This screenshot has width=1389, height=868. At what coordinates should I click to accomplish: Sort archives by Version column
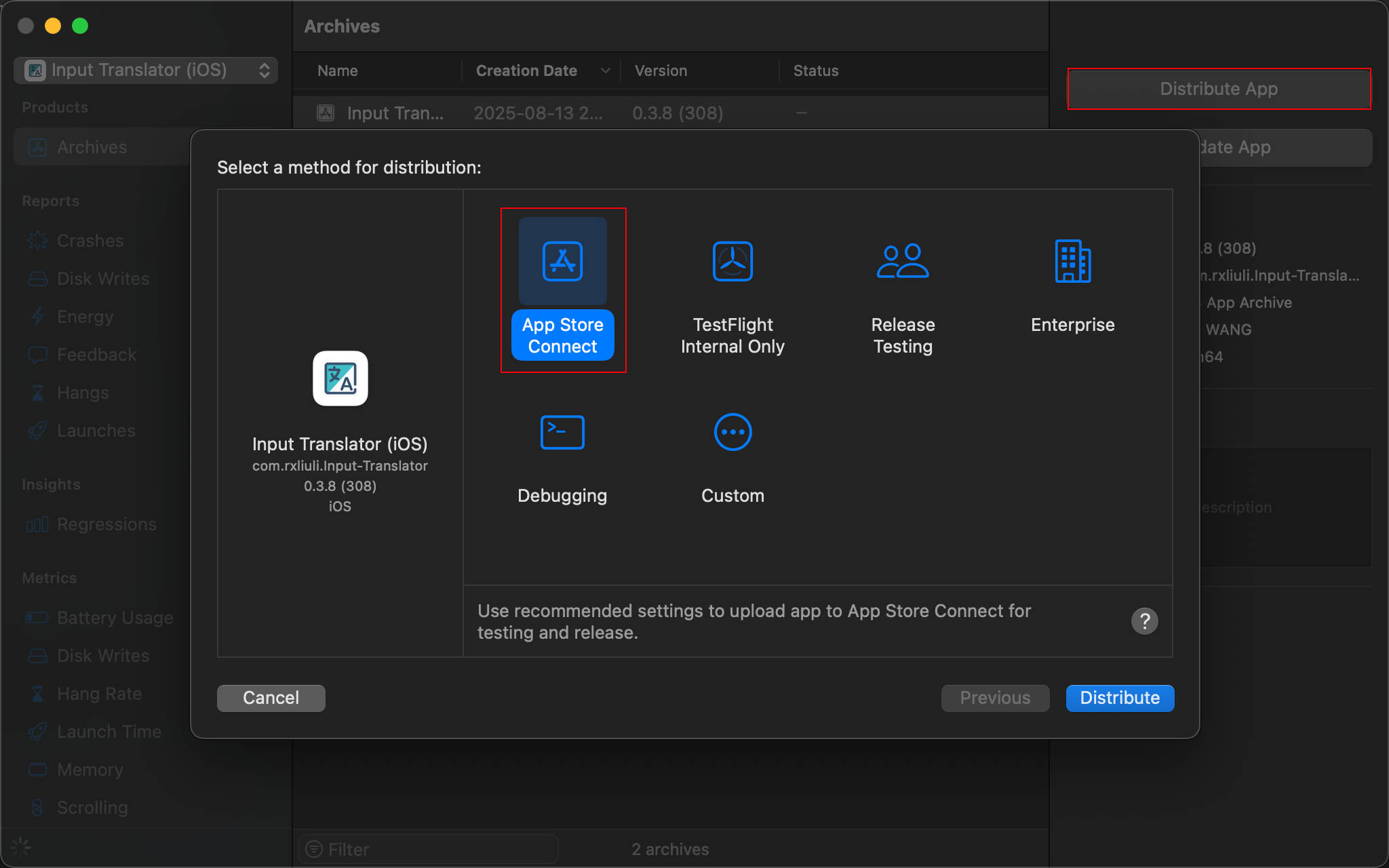[x=661, y=71]
